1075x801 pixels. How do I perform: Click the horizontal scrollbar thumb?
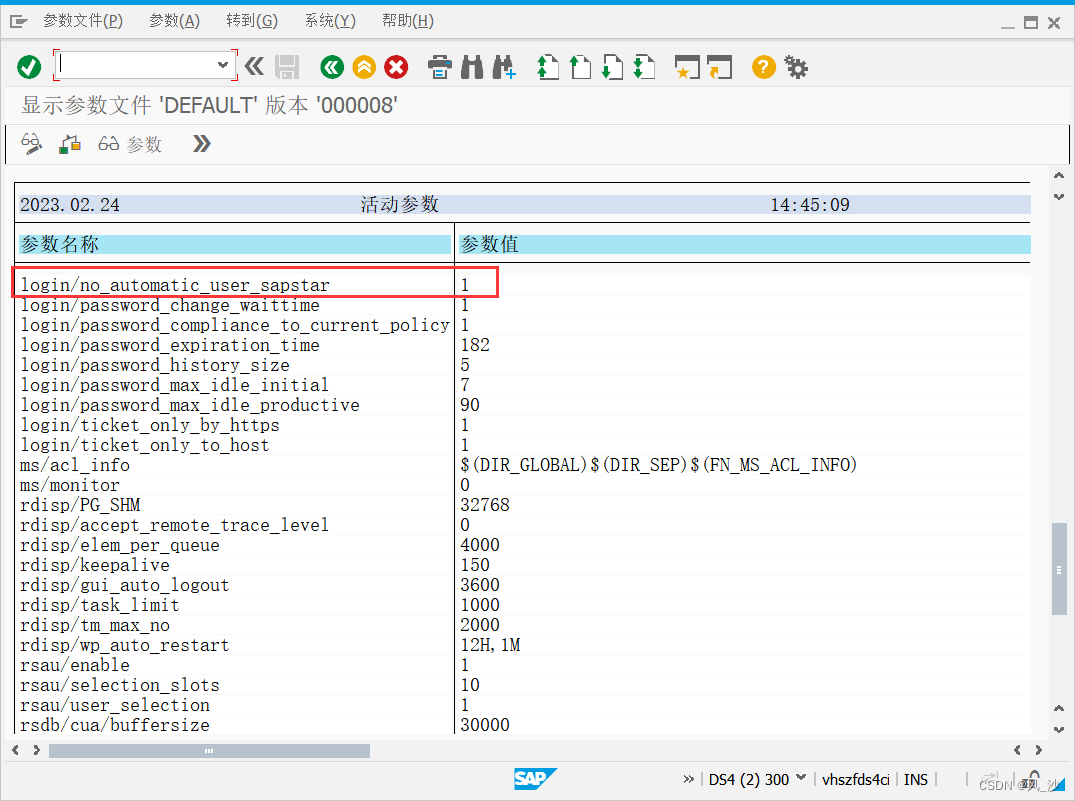(209, 750)
